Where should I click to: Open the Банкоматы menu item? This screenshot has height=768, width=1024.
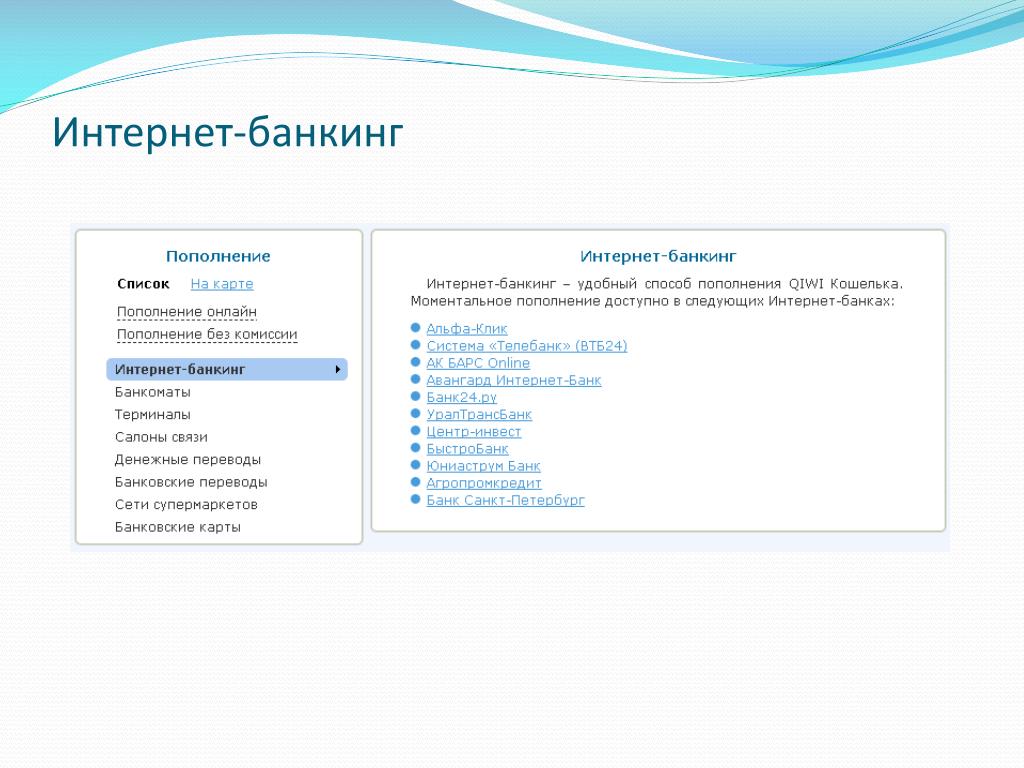pyautogui.click(x=153, y=392)
